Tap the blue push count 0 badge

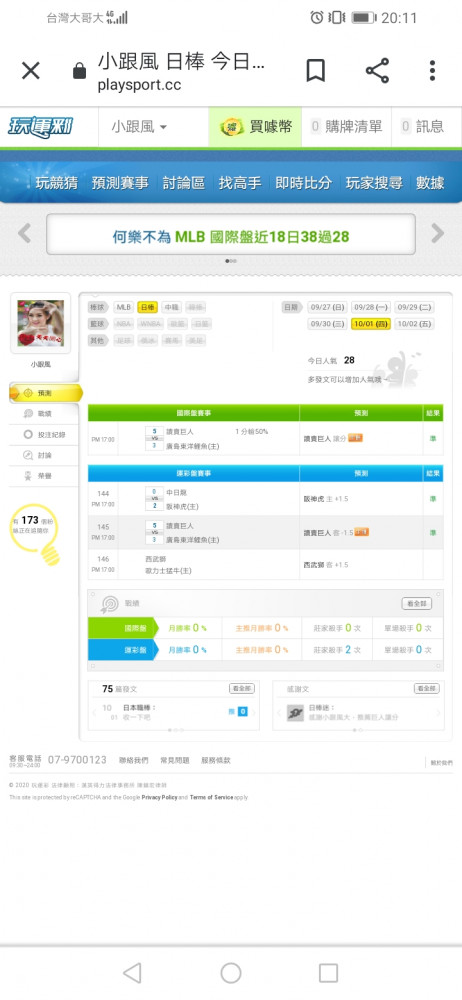[x=242, y=711]
